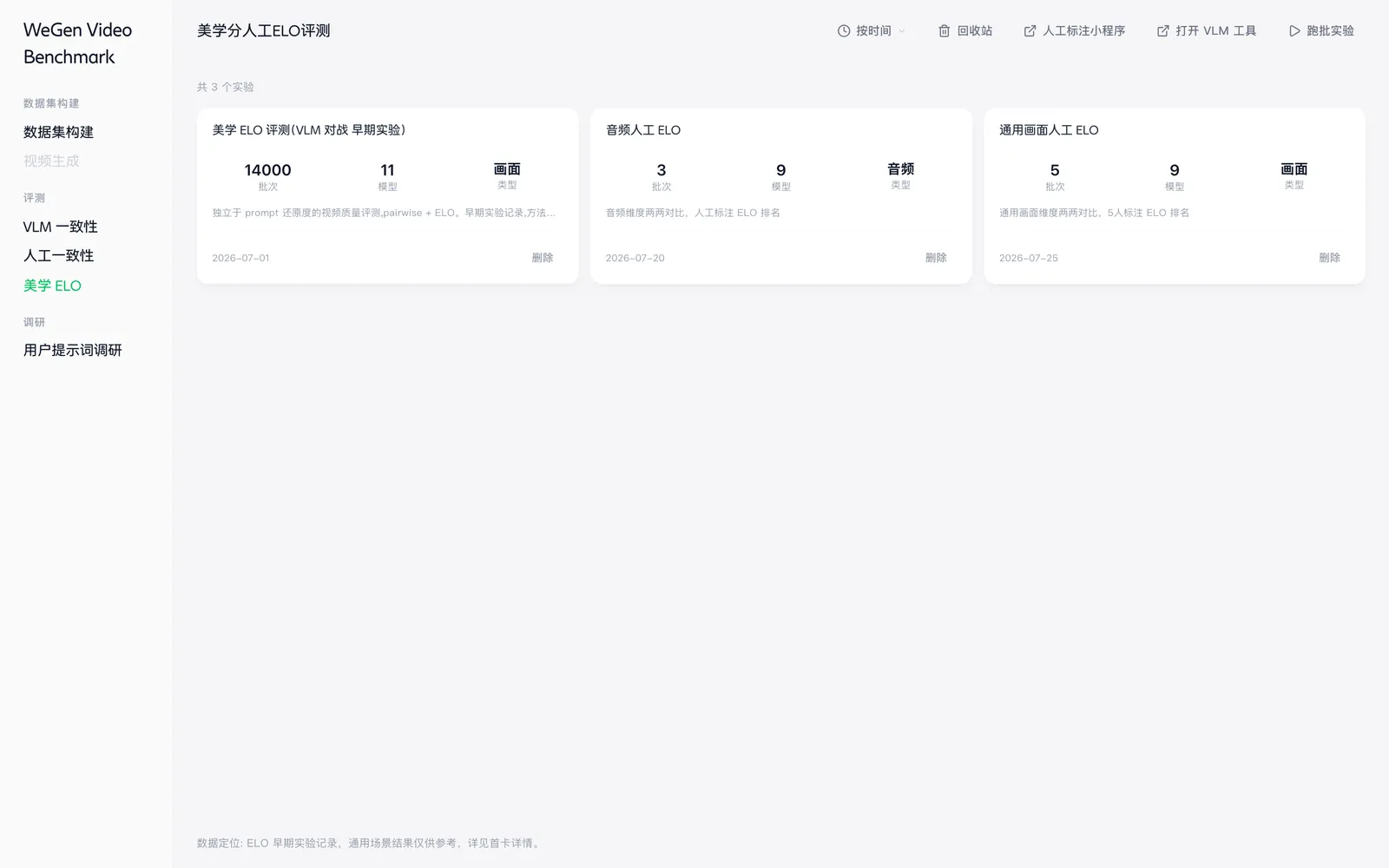Viewport: 1389px width, 868px height.
Task: Expand the 按时间 sort dropdown chevron
Action: pyautogui.click(x=901, y=31)
